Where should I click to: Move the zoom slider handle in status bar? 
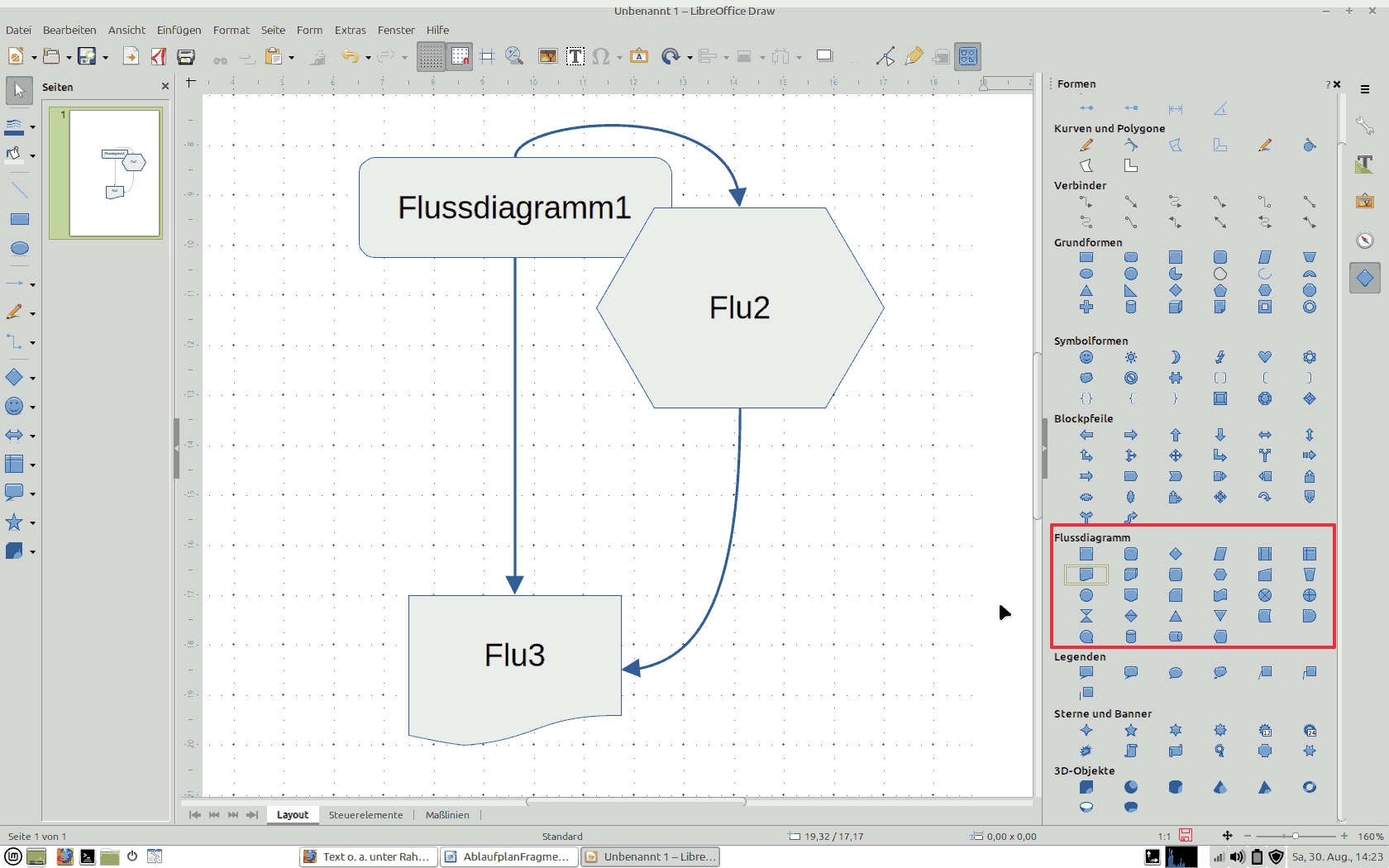point(1296,836)
